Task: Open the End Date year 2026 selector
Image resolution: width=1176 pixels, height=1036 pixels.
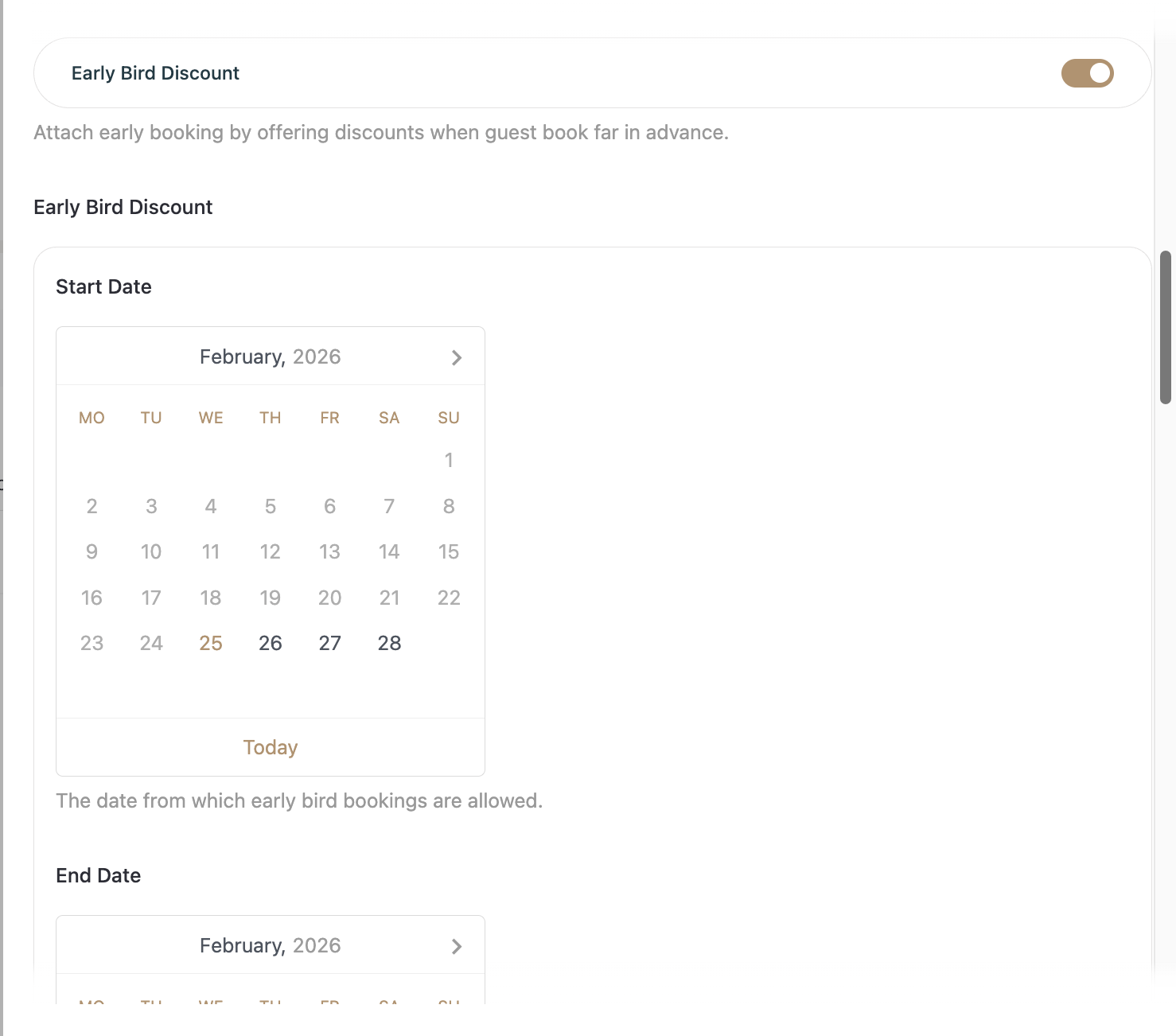Action: click(317, 945)
